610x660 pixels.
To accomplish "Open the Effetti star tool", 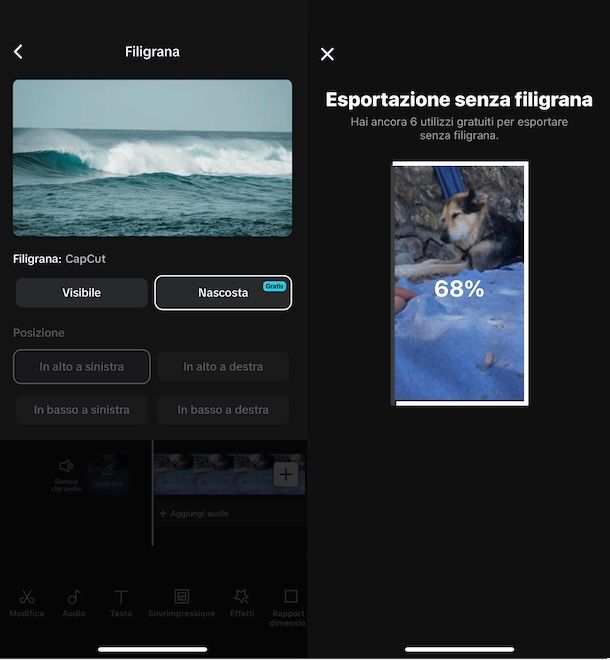I will pyautogui.click(x=242, y=603).
